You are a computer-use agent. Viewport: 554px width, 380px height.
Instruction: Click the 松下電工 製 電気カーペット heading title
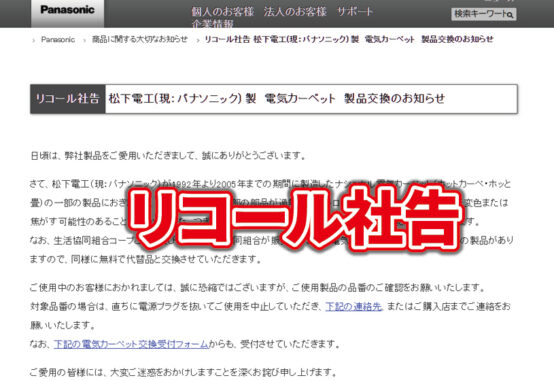(x=277, y=99)
